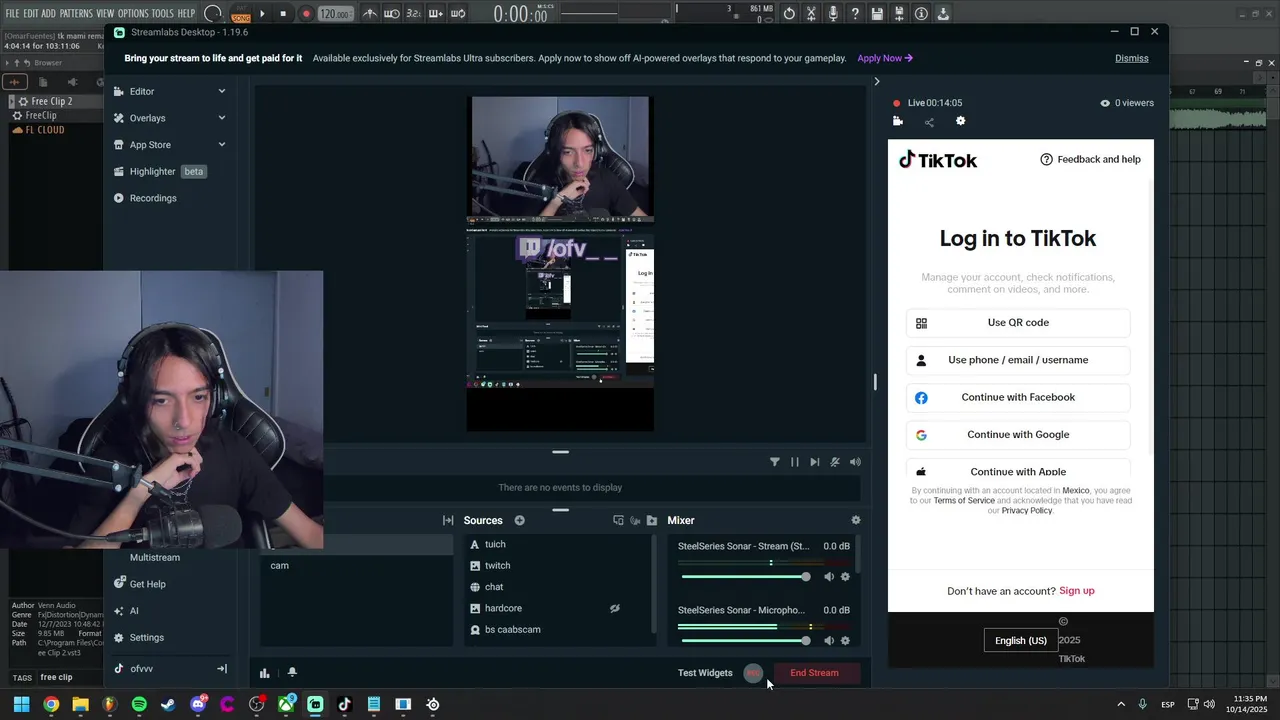Viewport: 1280px width, 720px height.
Task: Open TikTok Sign up link
Action: pos(1077,591)
